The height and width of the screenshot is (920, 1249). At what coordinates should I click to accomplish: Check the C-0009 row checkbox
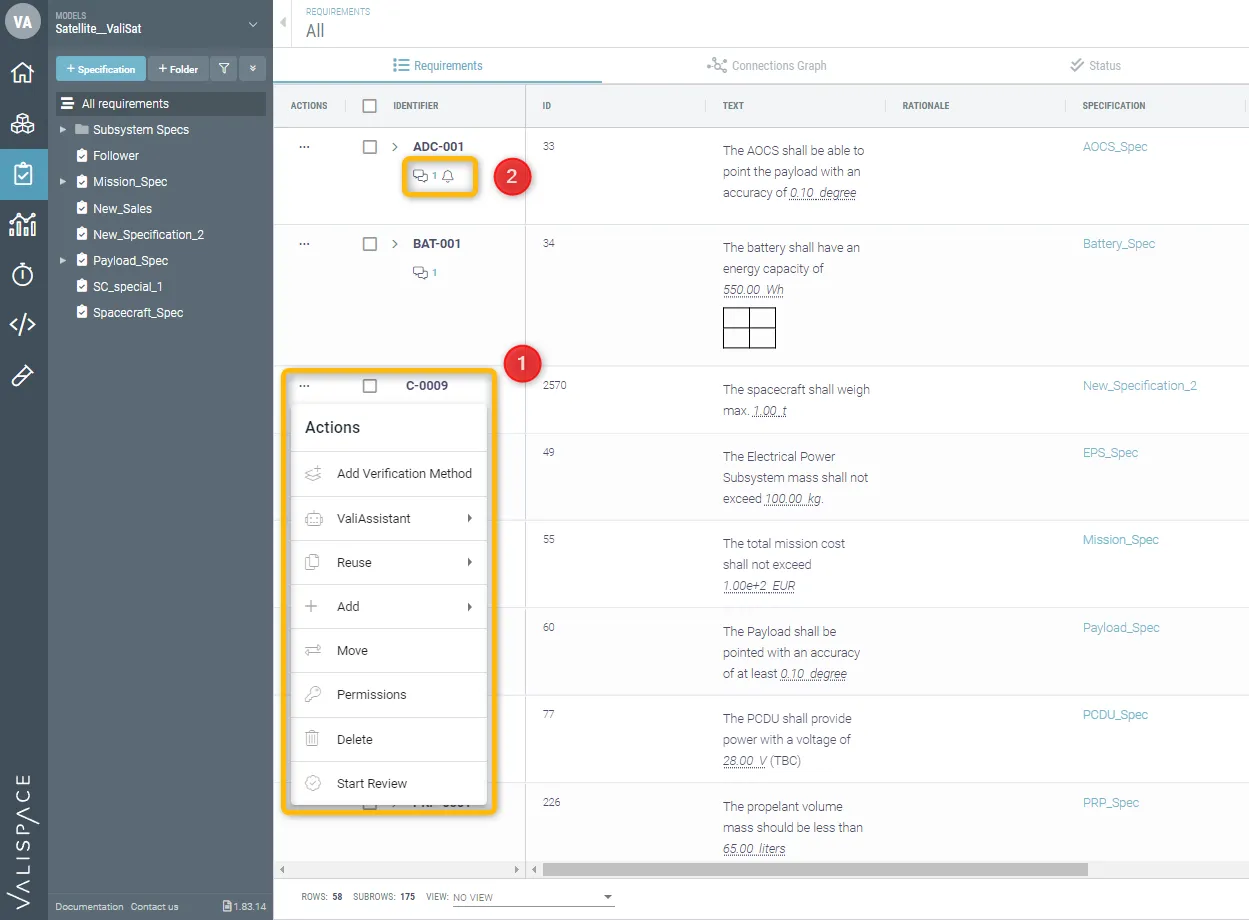pyautogui.click(x=370, y=386)
